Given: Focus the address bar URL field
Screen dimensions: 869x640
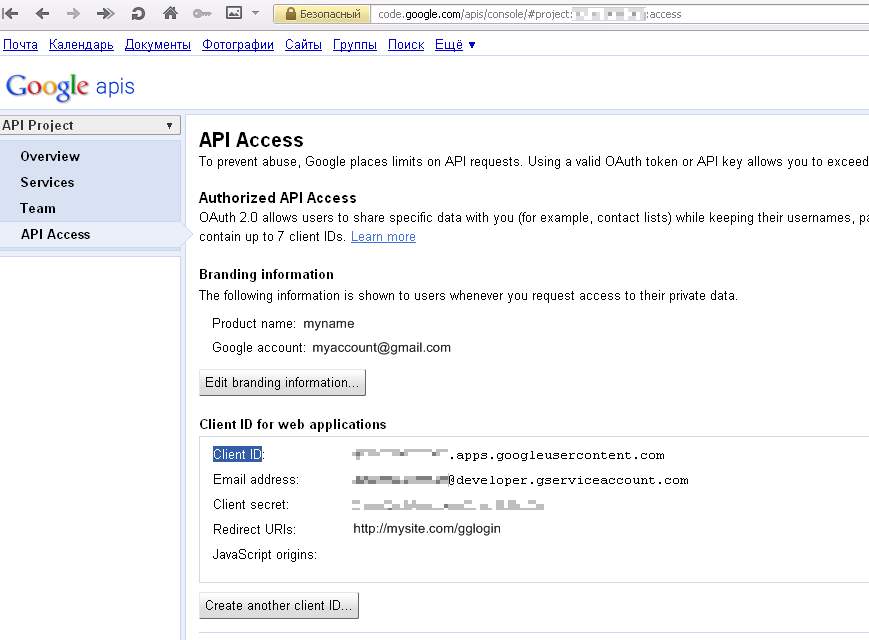Looking at the screenshot, I should (620, 14).
